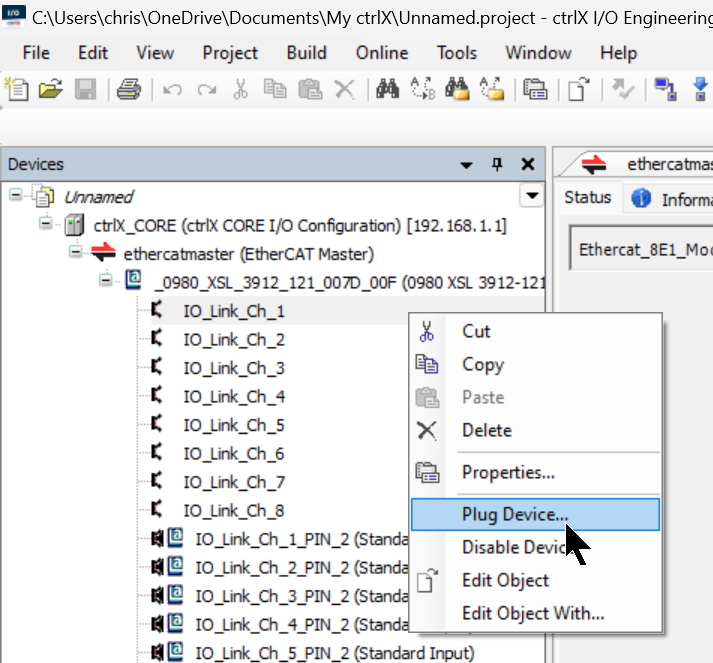
Task: Choose Edit Object from the context menu
Action: (535, 580)
